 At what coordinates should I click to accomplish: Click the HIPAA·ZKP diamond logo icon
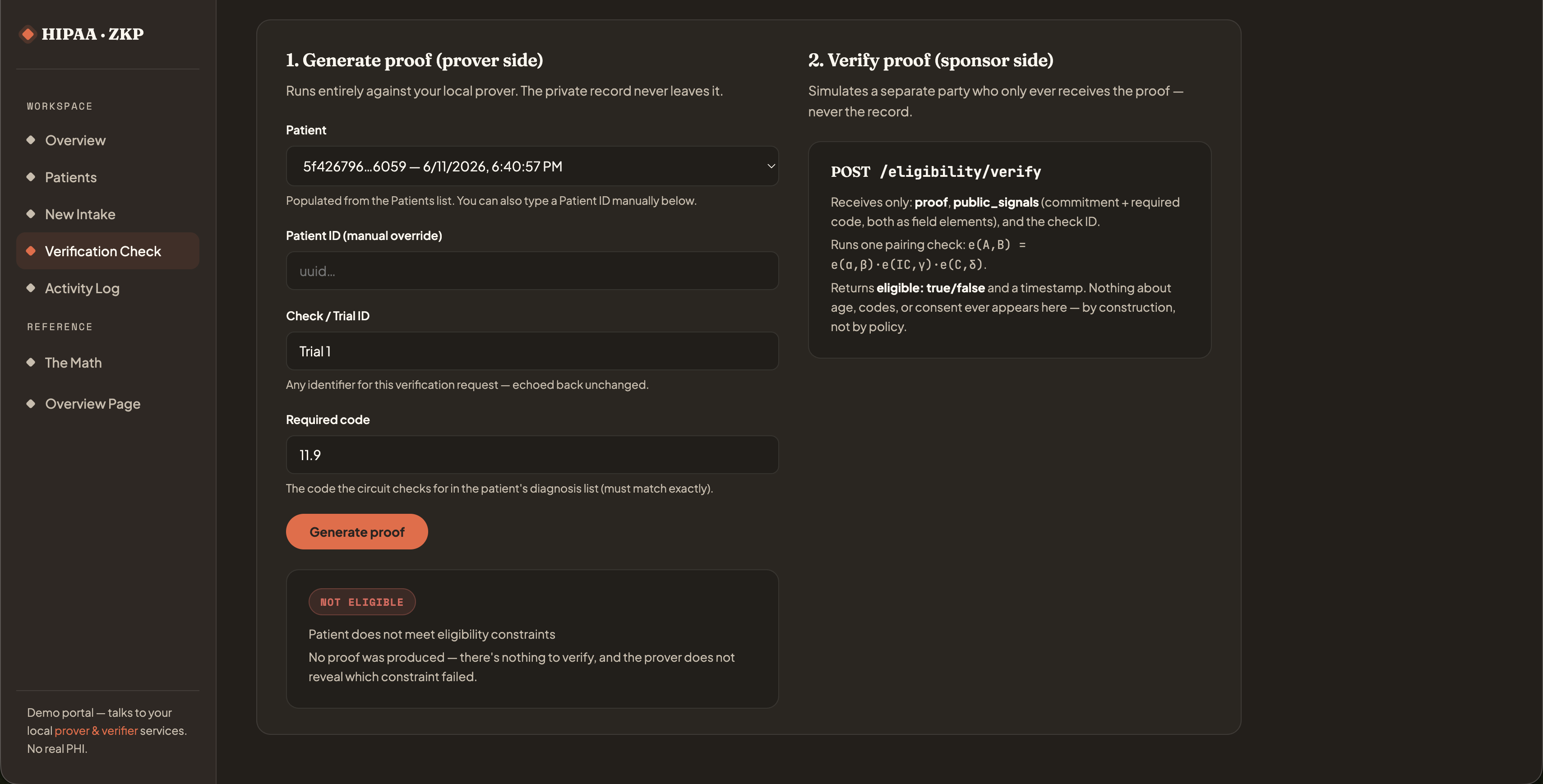coord(28,34)
